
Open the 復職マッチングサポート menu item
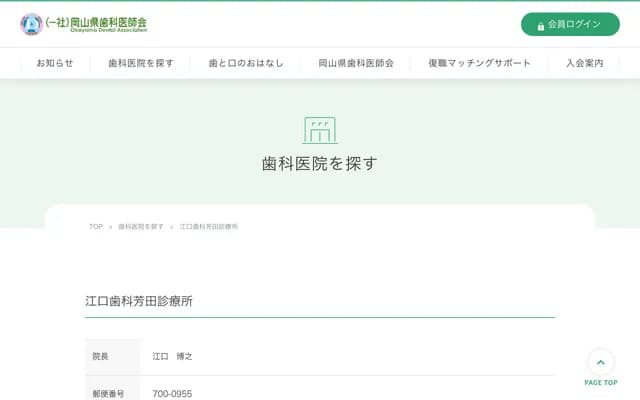coord(480,63)
